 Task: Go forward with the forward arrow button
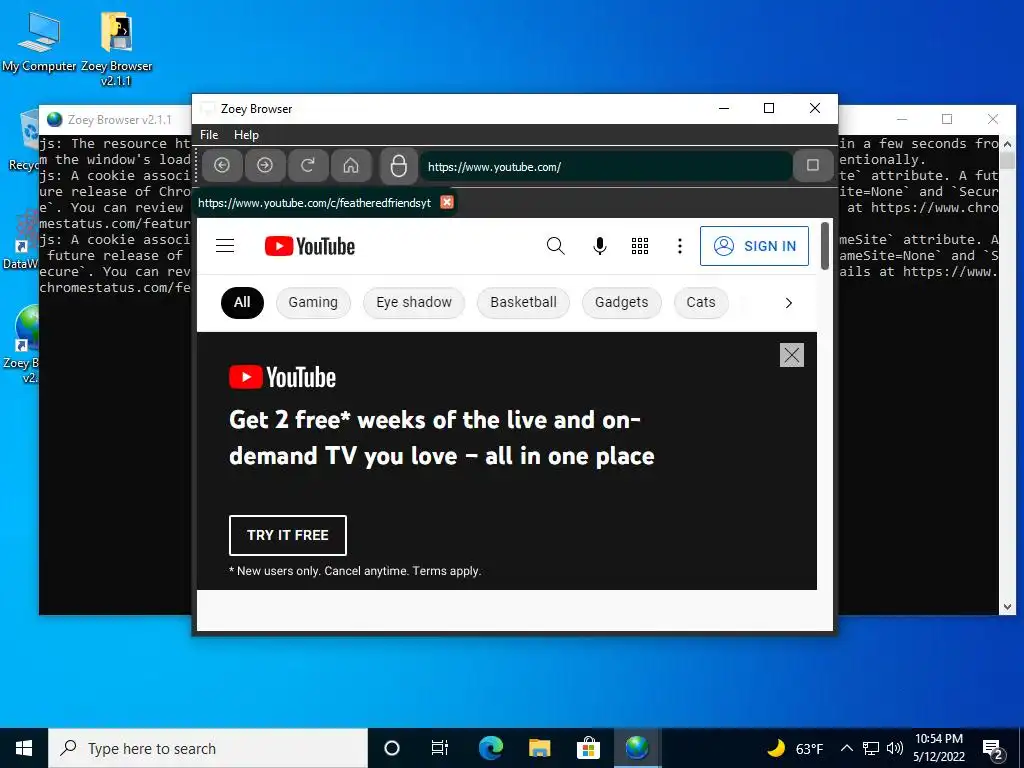pos(264,166)
